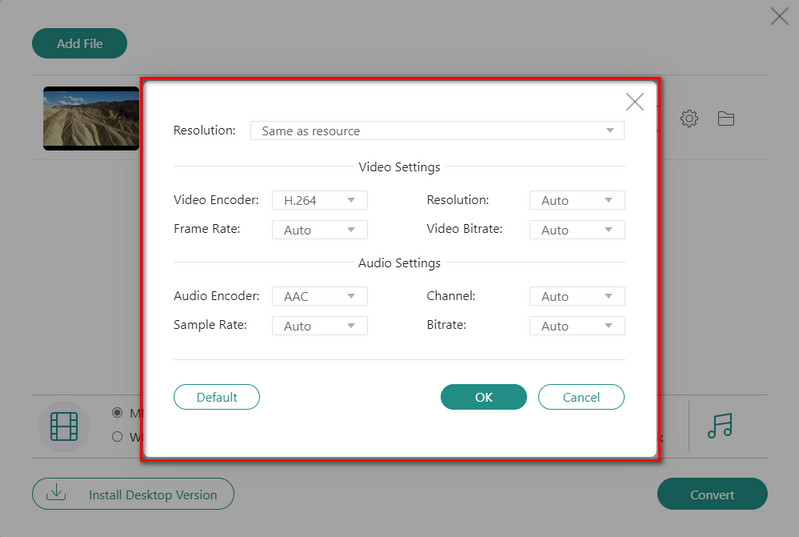Switch to the music note audio format icon
This screenshot has width=799, height=537.
[719, 427]
